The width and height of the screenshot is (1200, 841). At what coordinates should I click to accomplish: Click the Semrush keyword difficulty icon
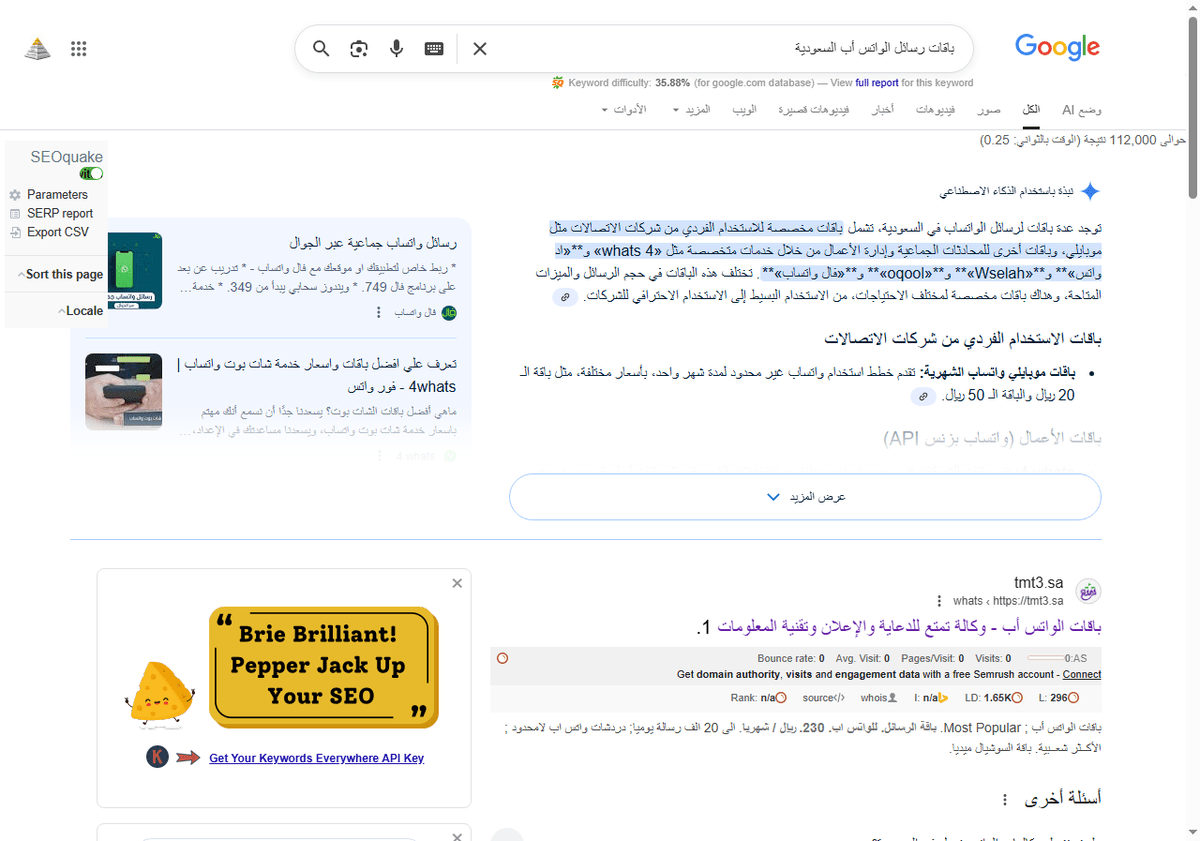click(x=557, y=83)
